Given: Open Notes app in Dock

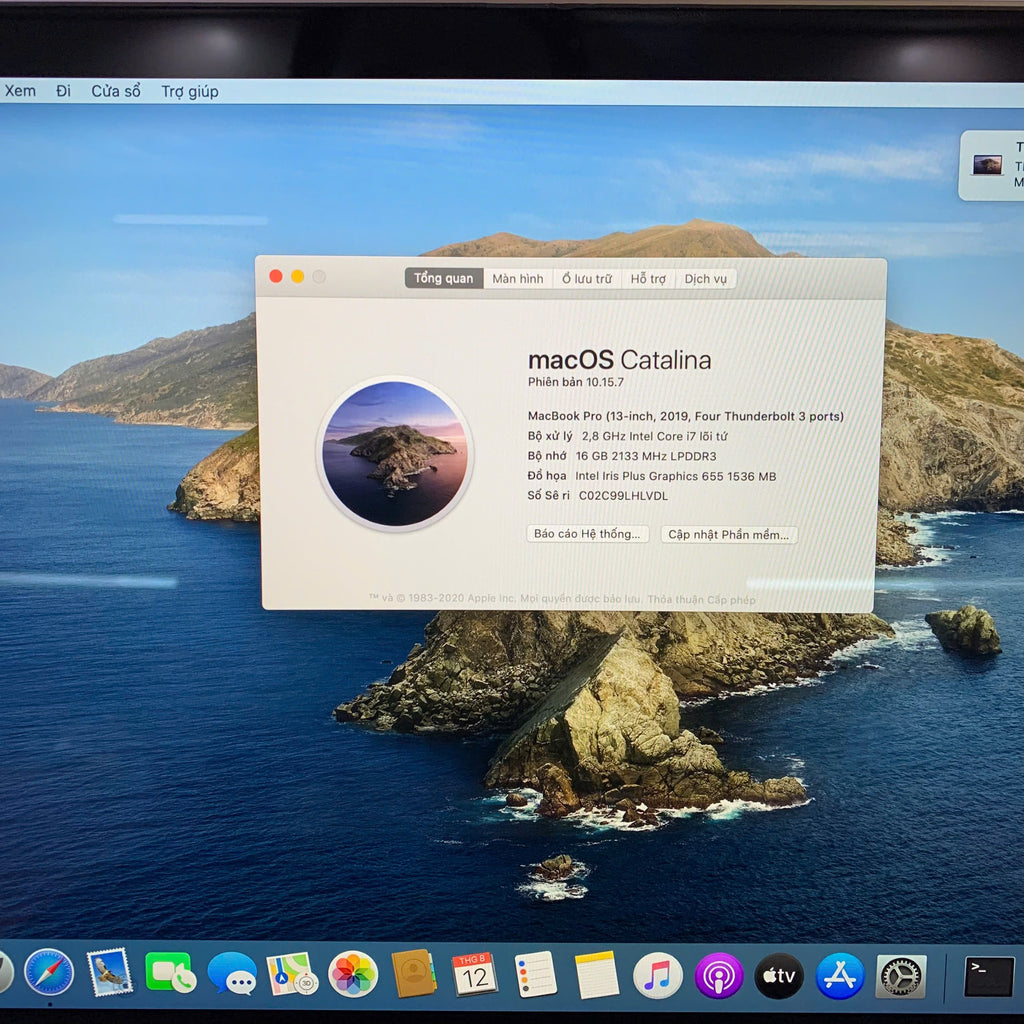Looking at the screenshot, I should (x=596, y=975).
